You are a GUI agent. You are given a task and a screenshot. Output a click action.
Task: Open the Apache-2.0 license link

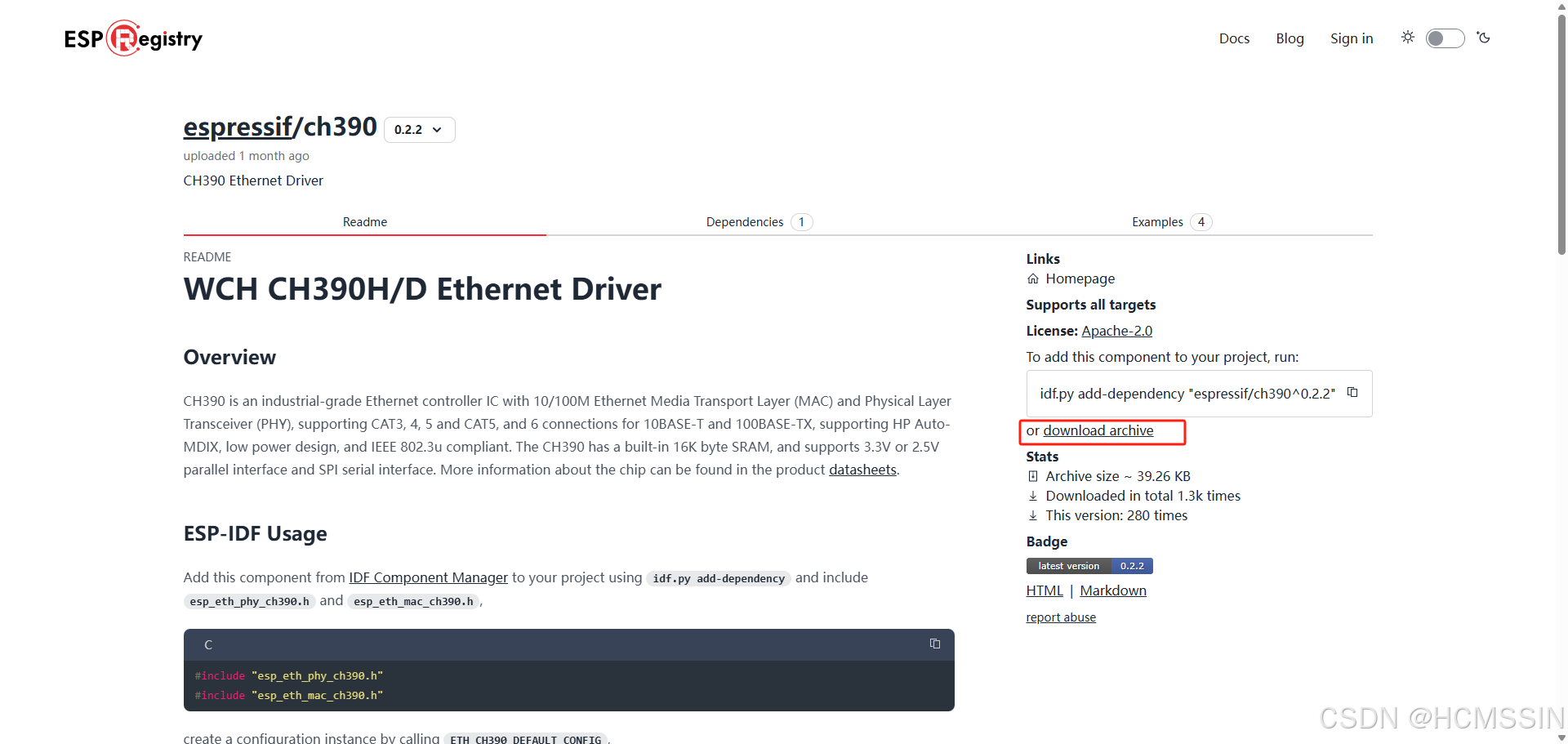(x=1116, y=331)
